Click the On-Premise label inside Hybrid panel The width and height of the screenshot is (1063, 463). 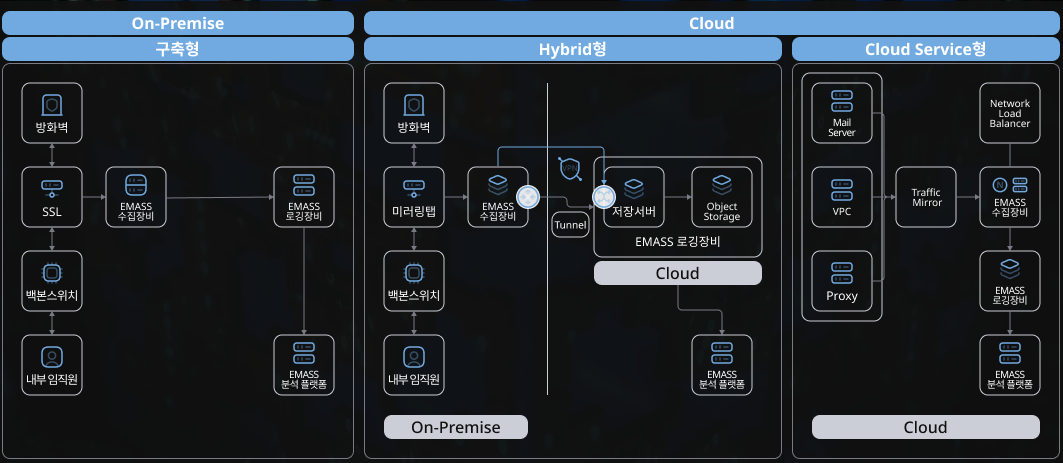pyautogui.click(x=456, y=427)
